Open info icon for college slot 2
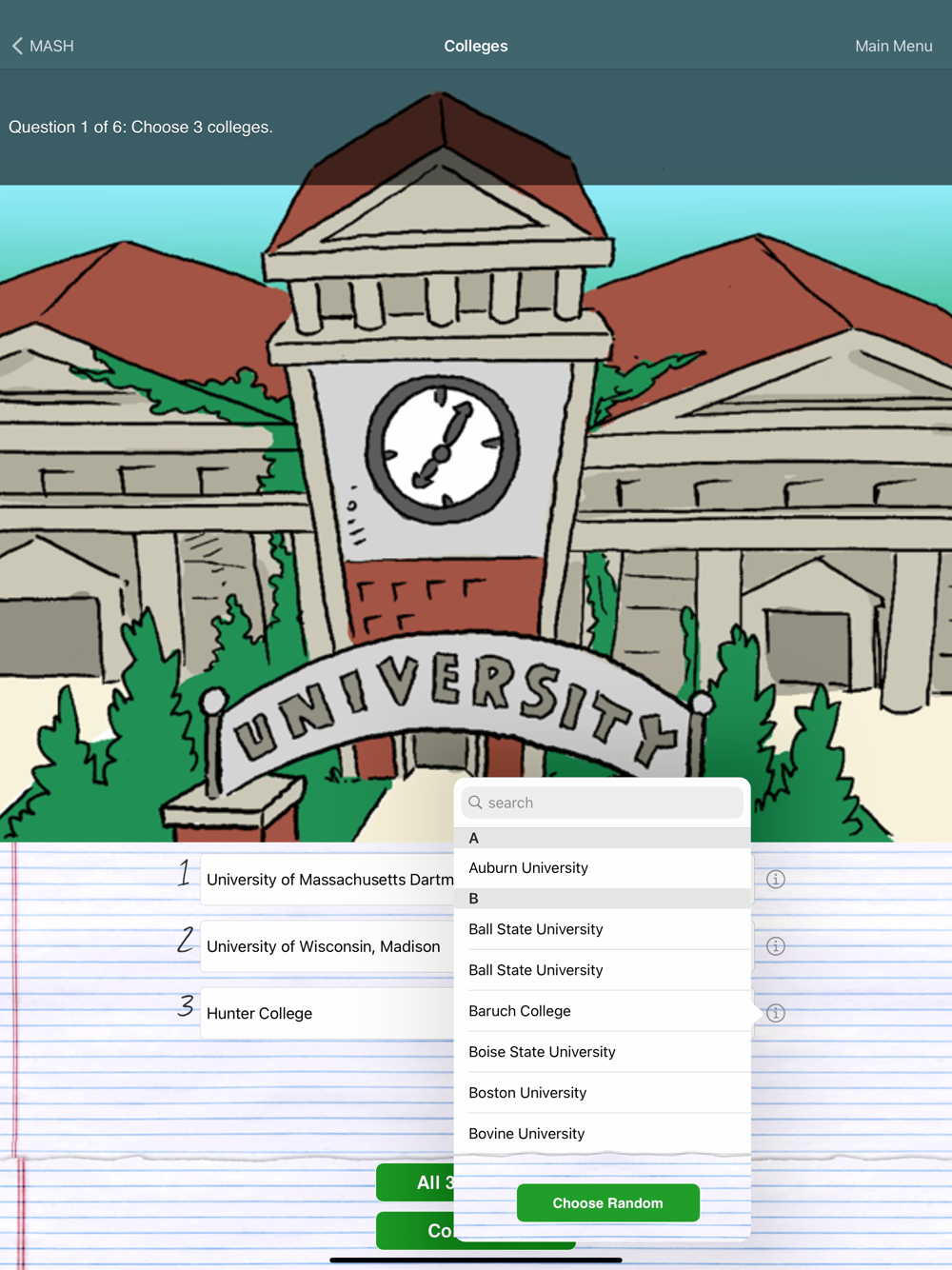This screenshot has width=952, height=1270. (776, 946)
